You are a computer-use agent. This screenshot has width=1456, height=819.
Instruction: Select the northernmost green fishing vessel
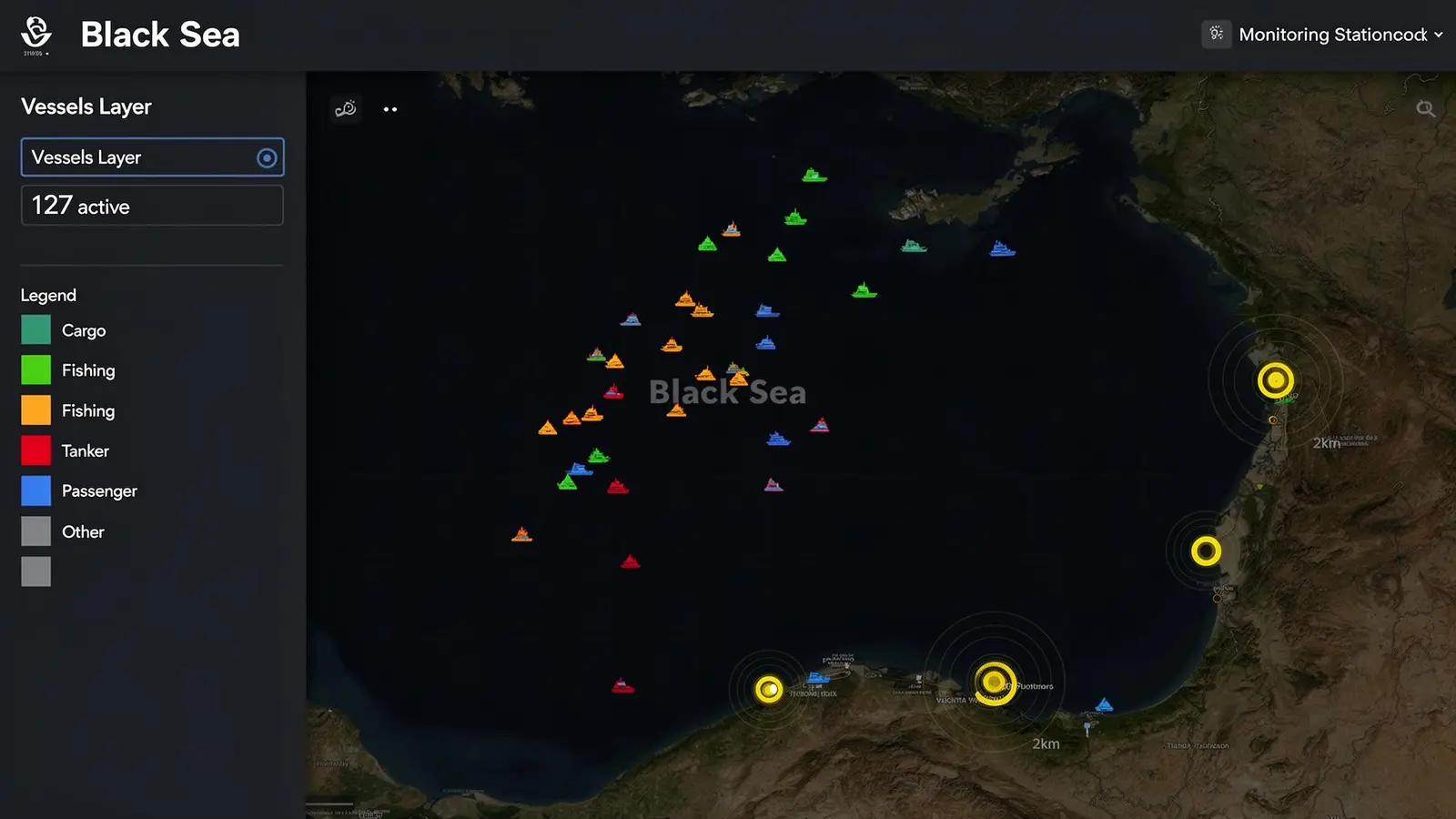[814, 175]
